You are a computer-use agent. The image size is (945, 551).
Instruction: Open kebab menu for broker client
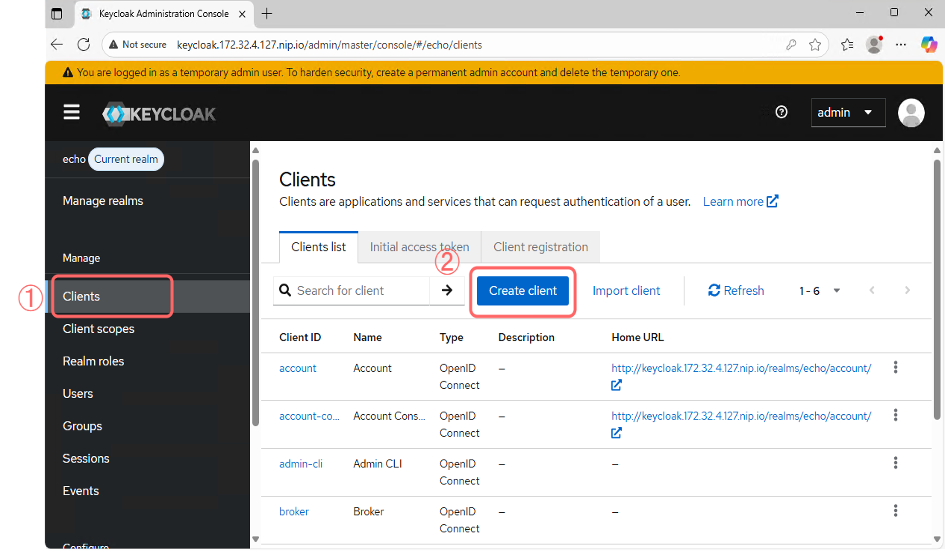click(x=895, y=511)
